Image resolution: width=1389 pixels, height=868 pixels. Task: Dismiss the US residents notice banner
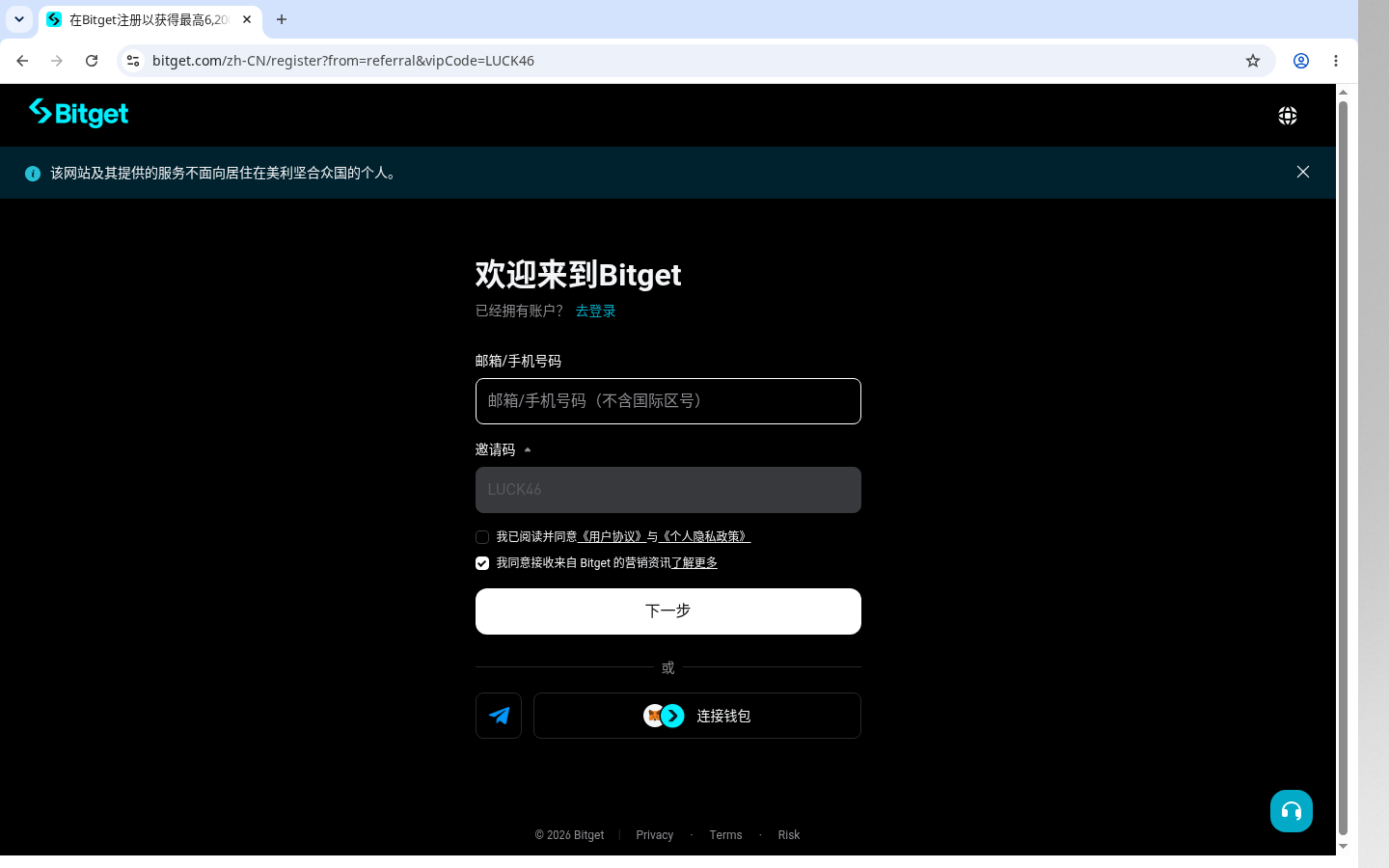(1303, 172)
